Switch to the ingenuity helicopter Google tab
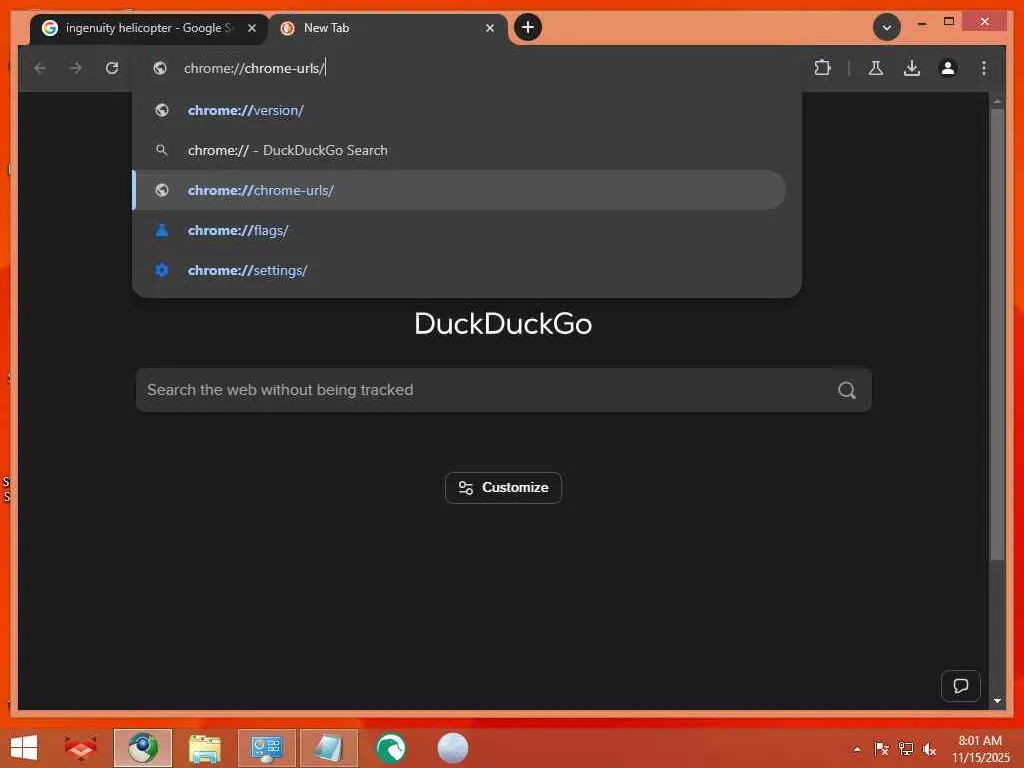 click(149, 28)
